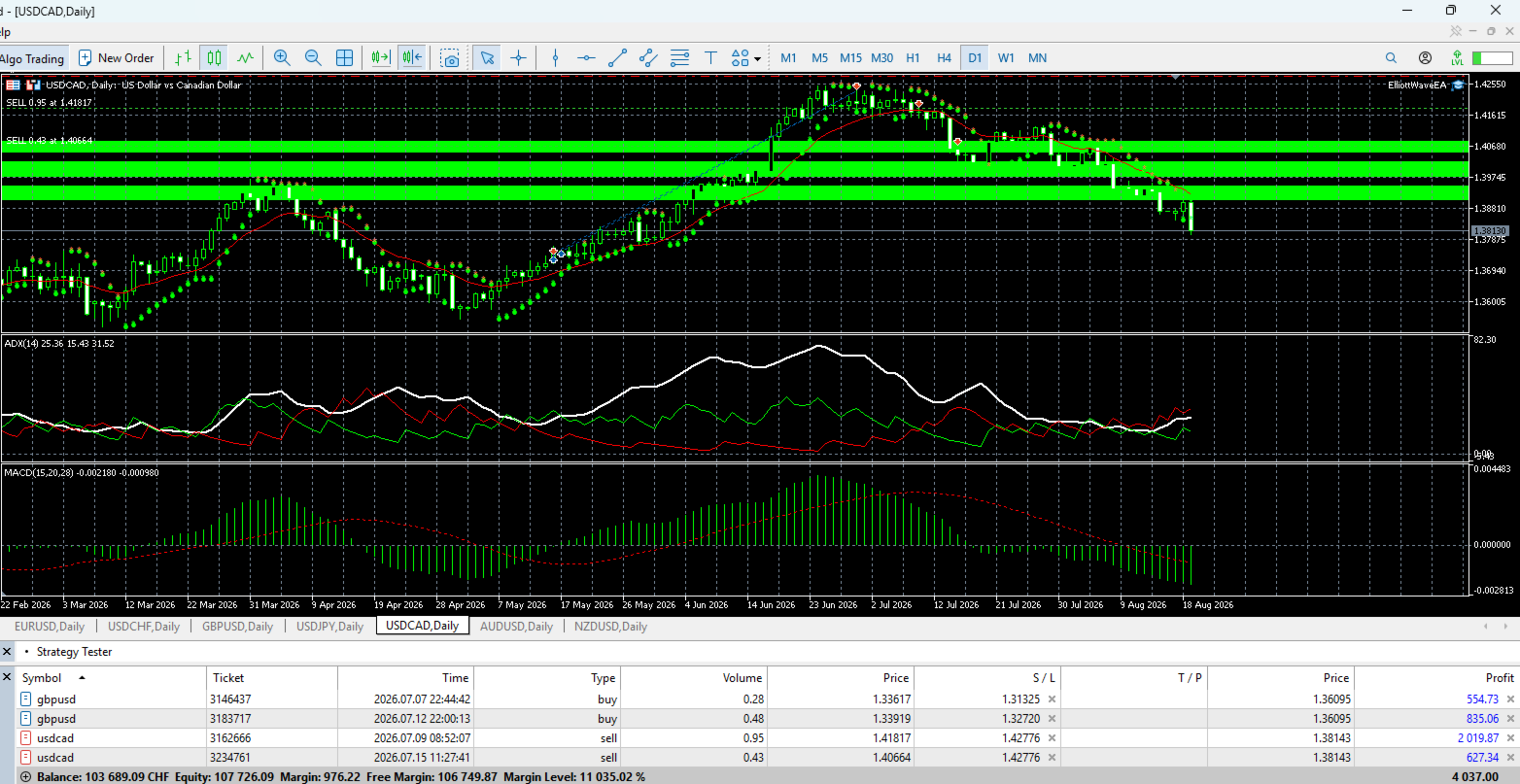Select position ticket 3234761 row

tap(768, 758)
